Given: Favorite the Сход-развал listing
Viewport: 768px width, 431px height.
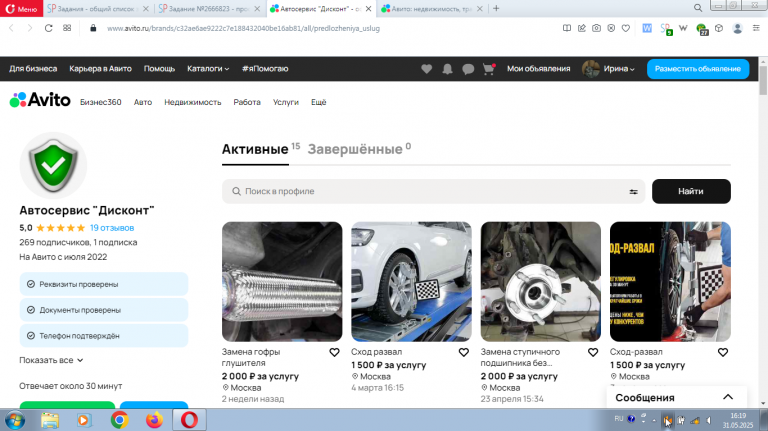Looking at the screenshot, I should (722, 353).
